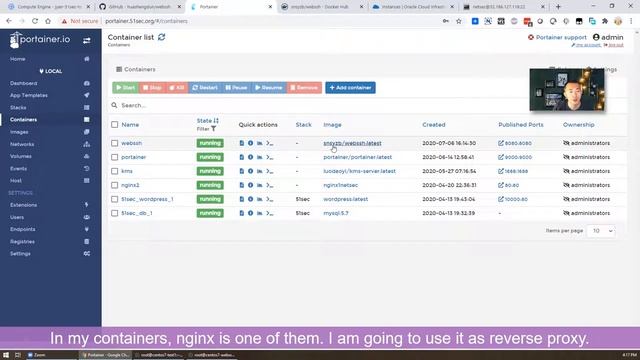This screenshot has width=640, height=360.
Task: Click the Remove containers button
Action: [304, 88]
